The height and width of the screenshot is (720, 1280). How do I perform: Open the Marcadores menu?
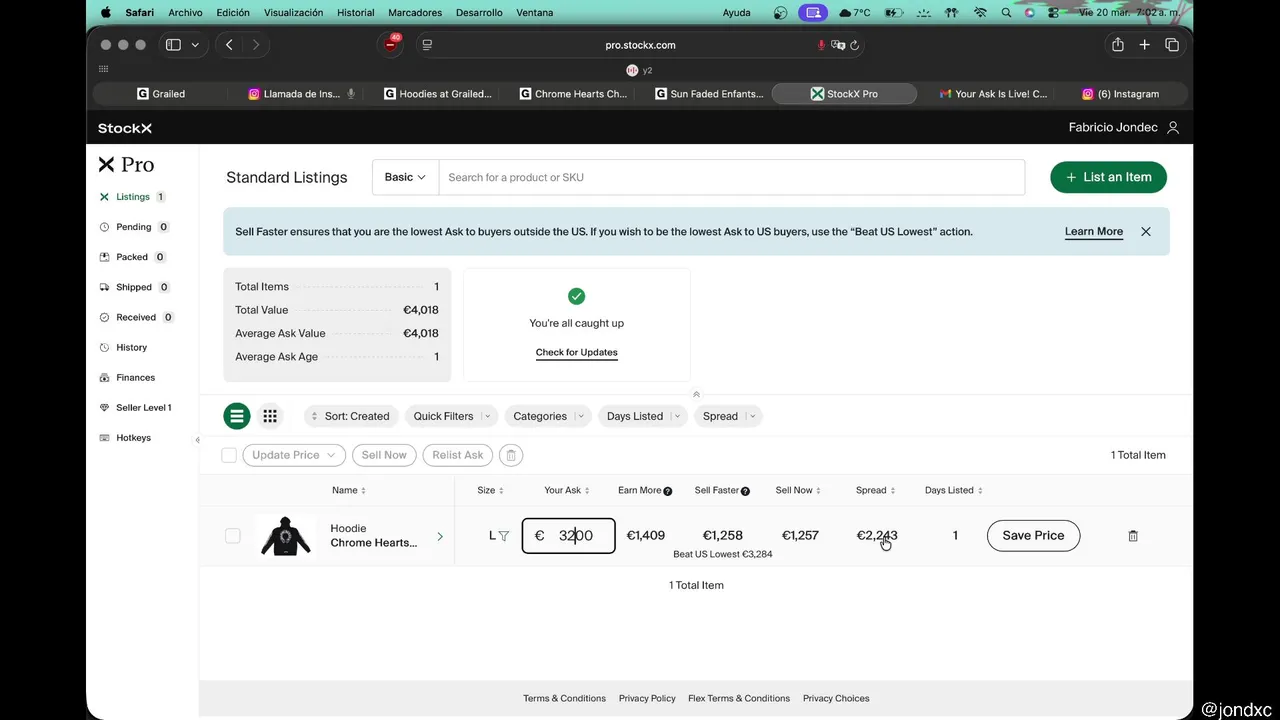[x=414, y=13]
